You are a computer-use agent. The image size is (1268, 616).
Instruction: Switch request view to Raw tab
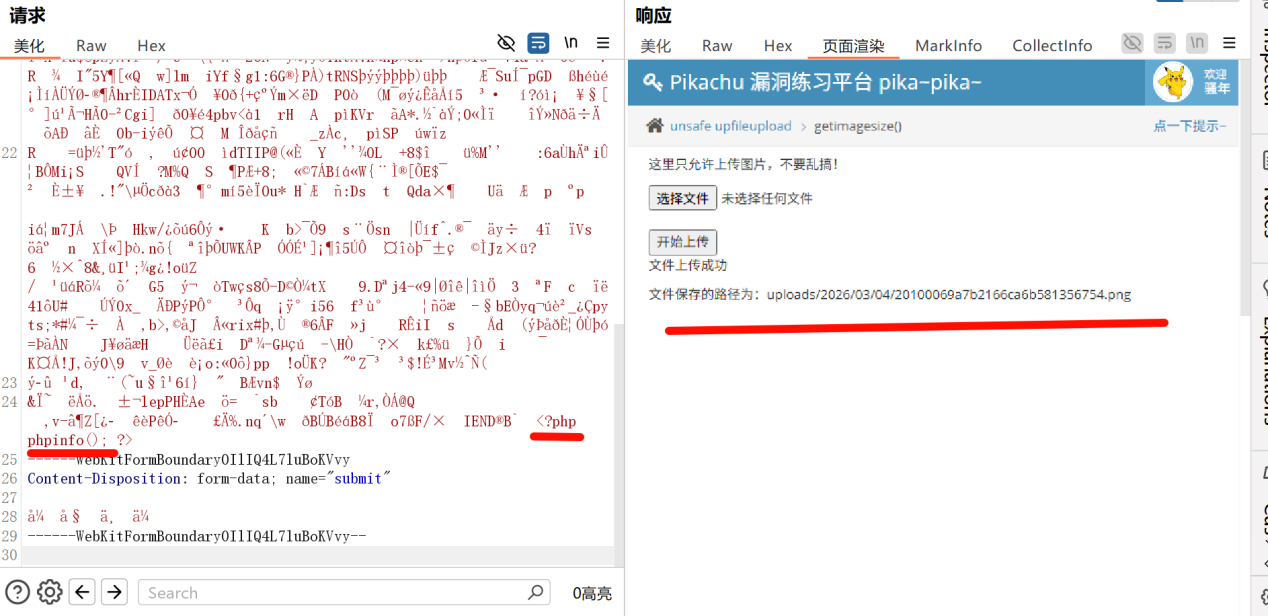coord(91,46)
